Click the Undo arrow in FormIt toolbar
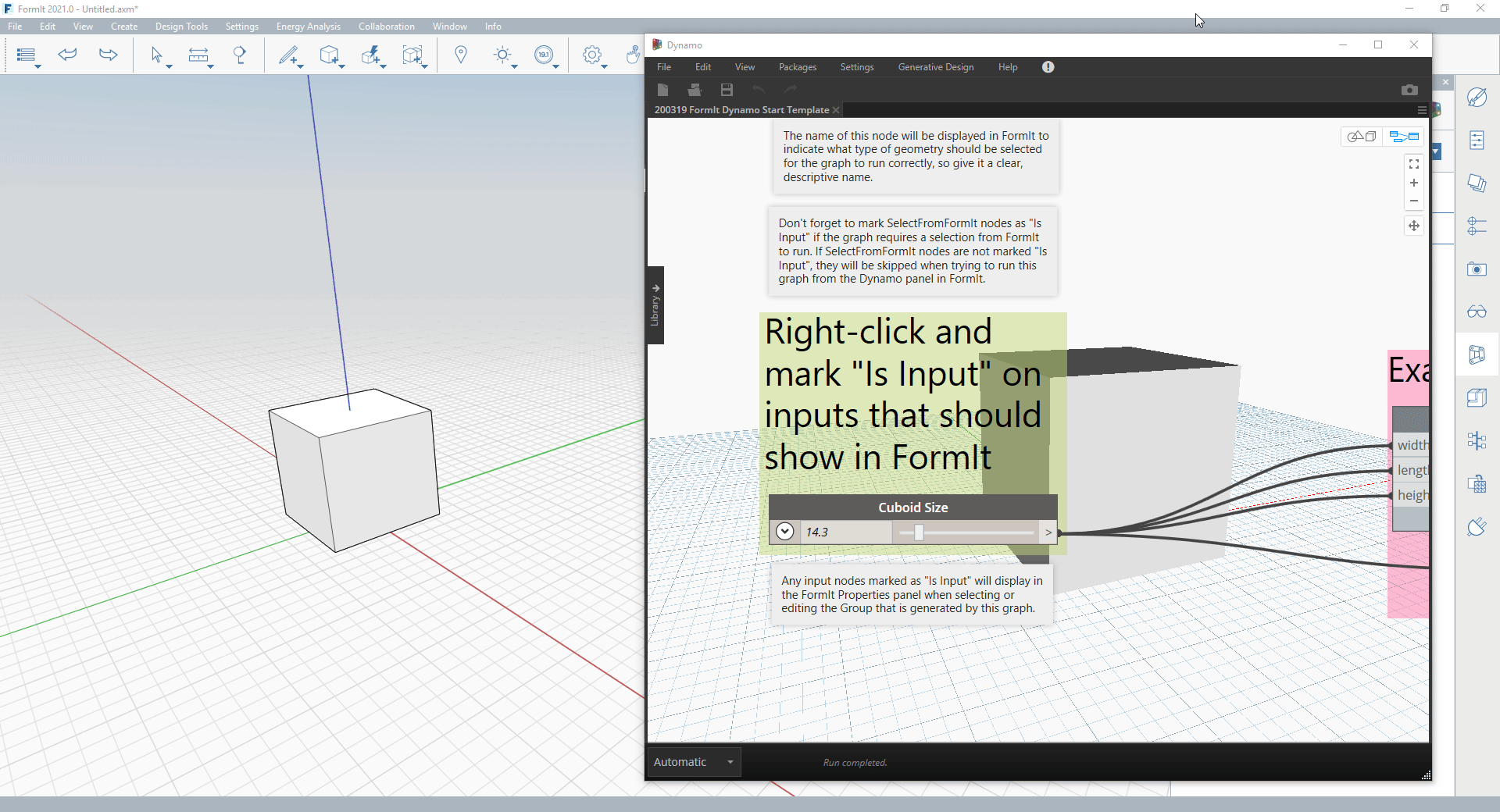Screen dimensions: 1500x812 pyautogui.click(x=68, y=55)
